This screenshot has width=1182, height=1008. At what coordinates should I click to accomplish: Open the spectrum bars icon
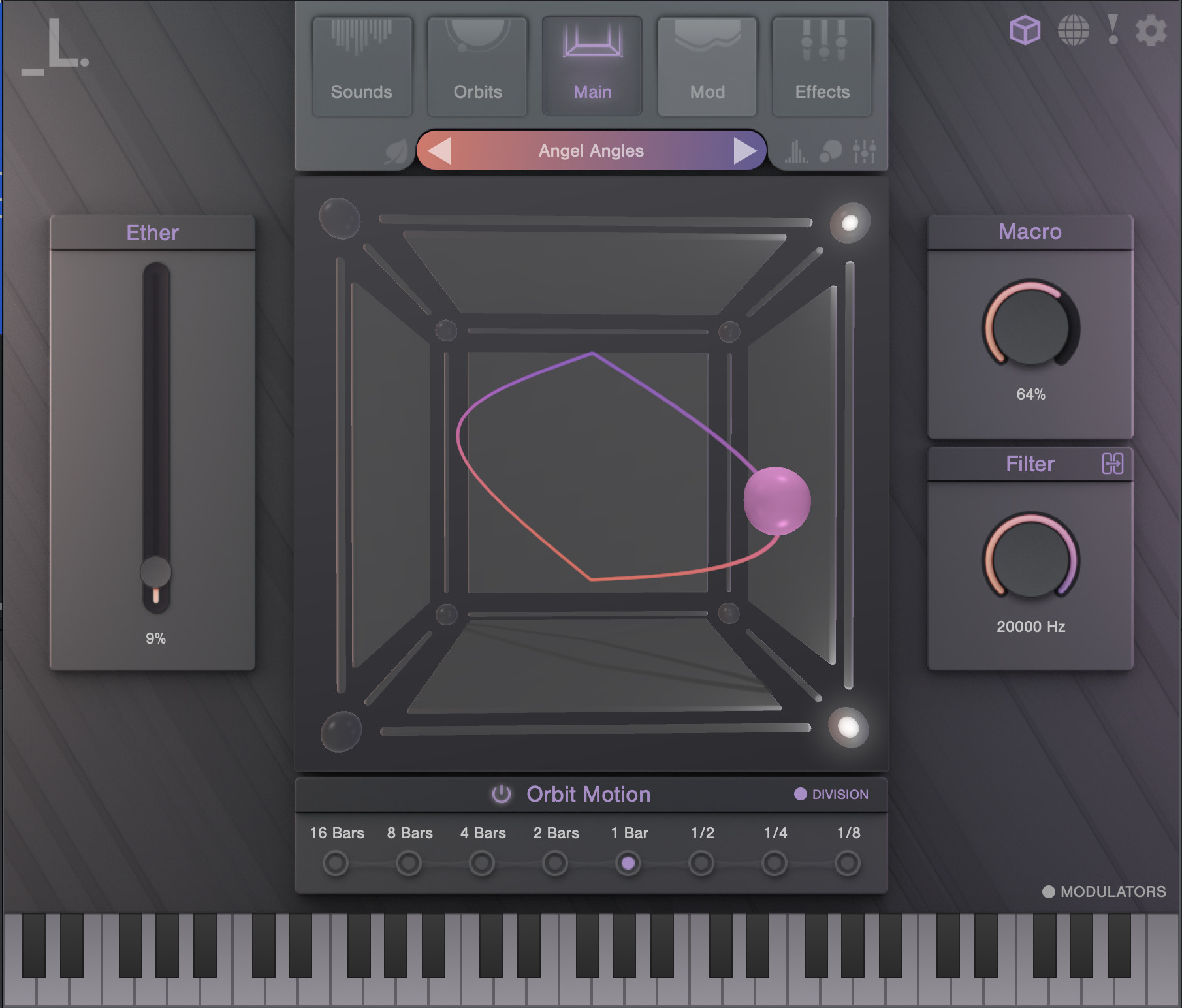796,152
